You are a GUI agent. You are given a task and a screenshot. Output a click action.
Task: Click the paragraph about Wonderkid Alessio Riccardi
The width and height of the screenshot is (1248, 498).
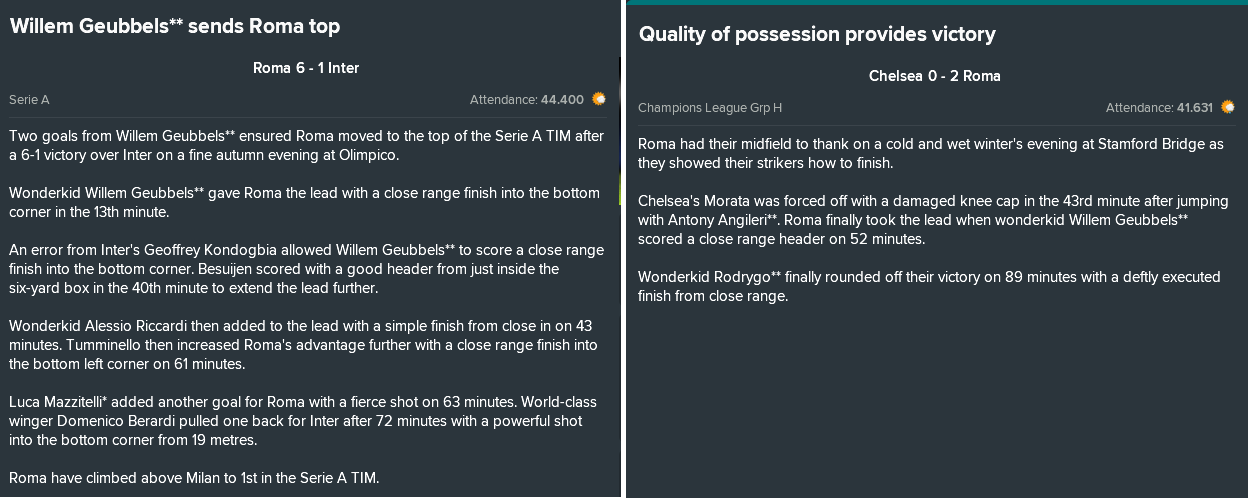tap(304, 345)
